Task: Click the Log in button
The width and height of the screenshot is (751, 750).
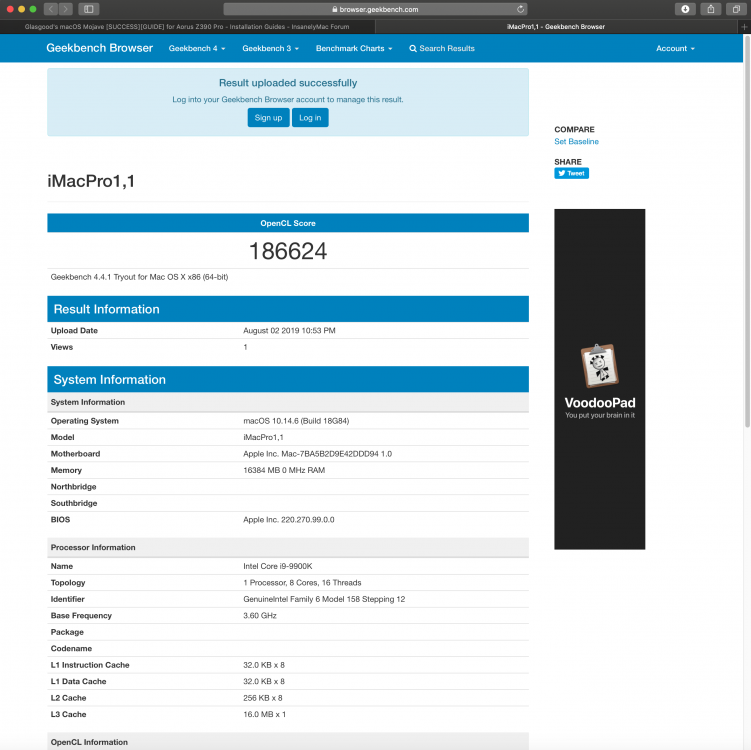Action: 310,118
